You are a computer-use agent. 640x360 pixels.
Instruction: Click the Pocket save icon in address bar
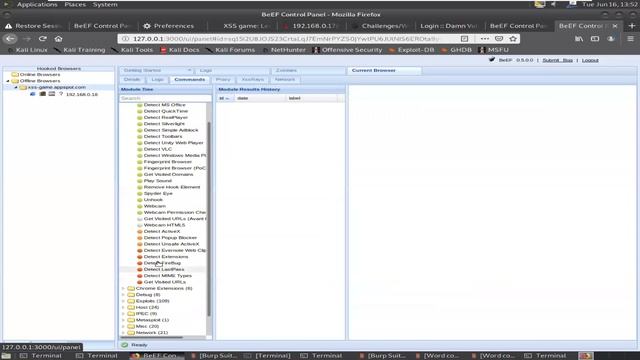click(499, 38)
